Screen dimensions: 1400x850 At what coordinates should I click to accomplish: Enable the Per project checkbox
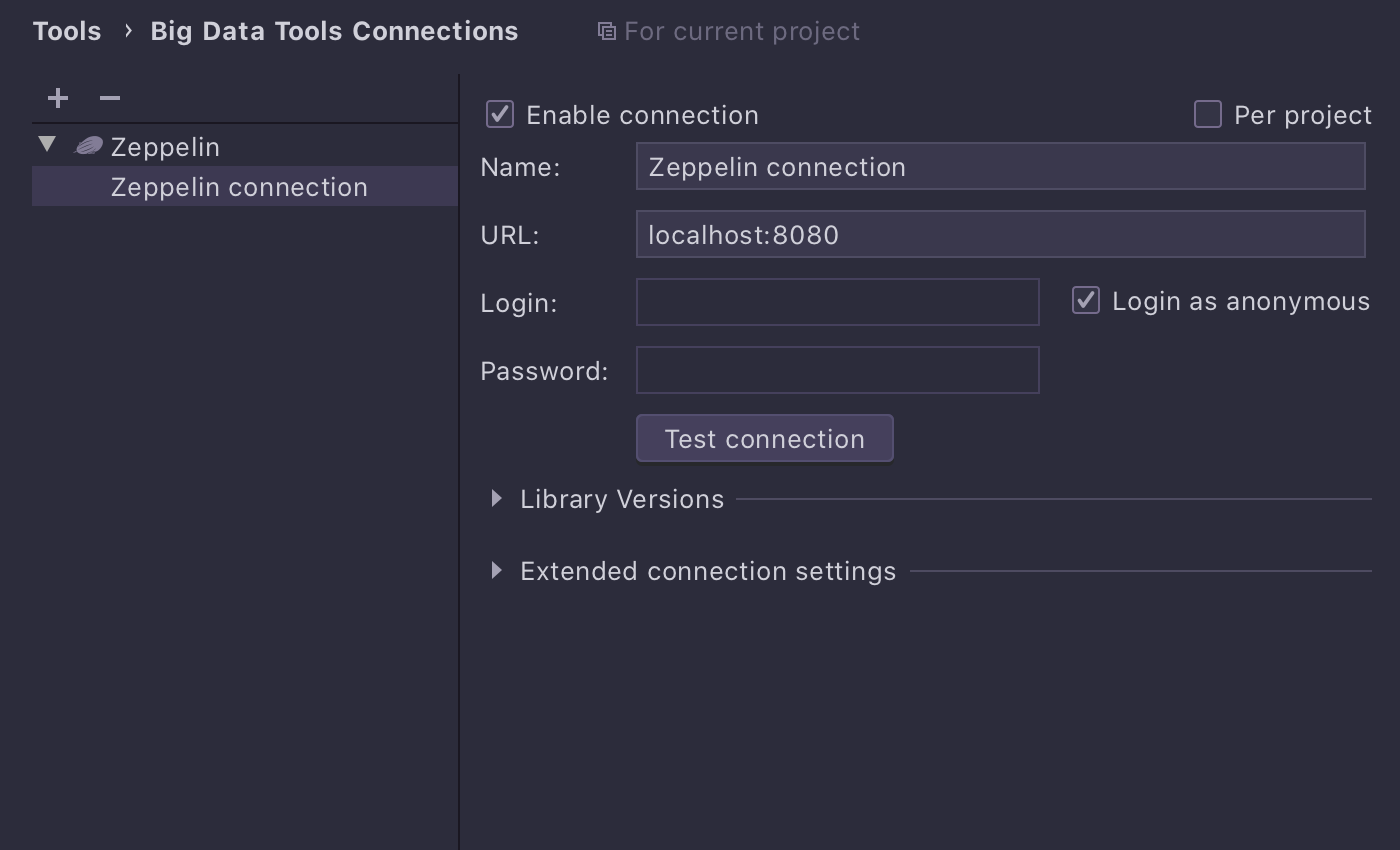1208,114
